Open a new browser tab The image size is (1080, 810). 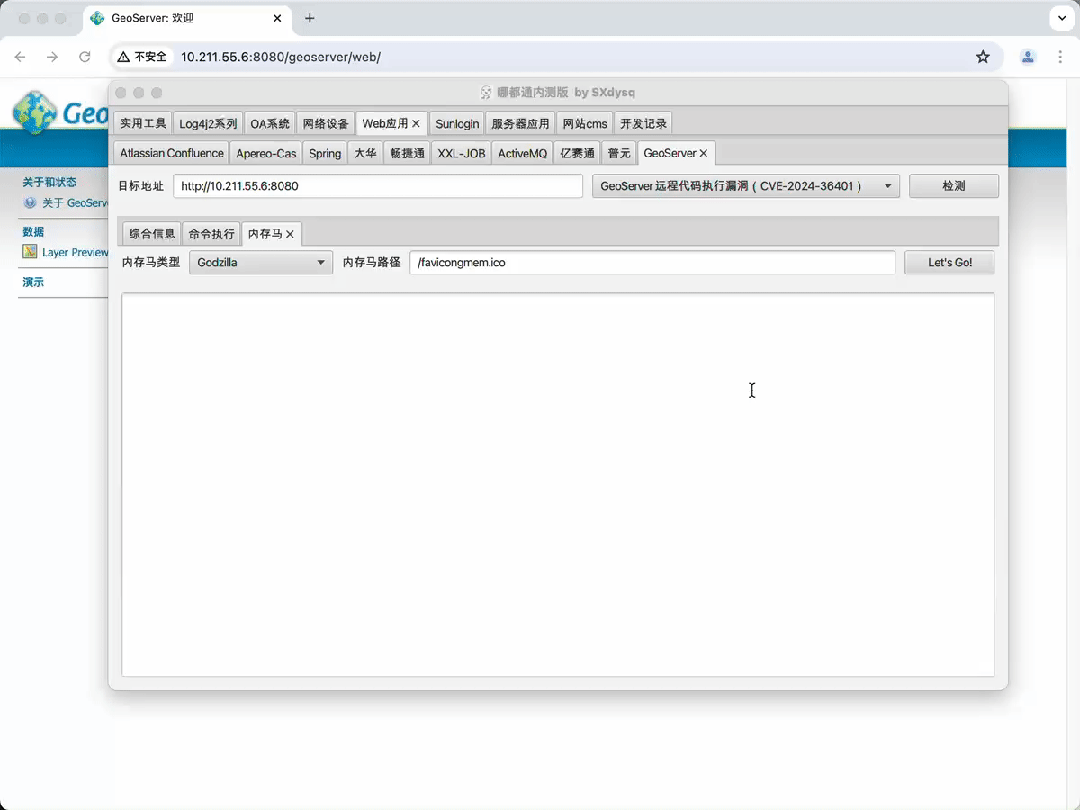coord(310,18)
